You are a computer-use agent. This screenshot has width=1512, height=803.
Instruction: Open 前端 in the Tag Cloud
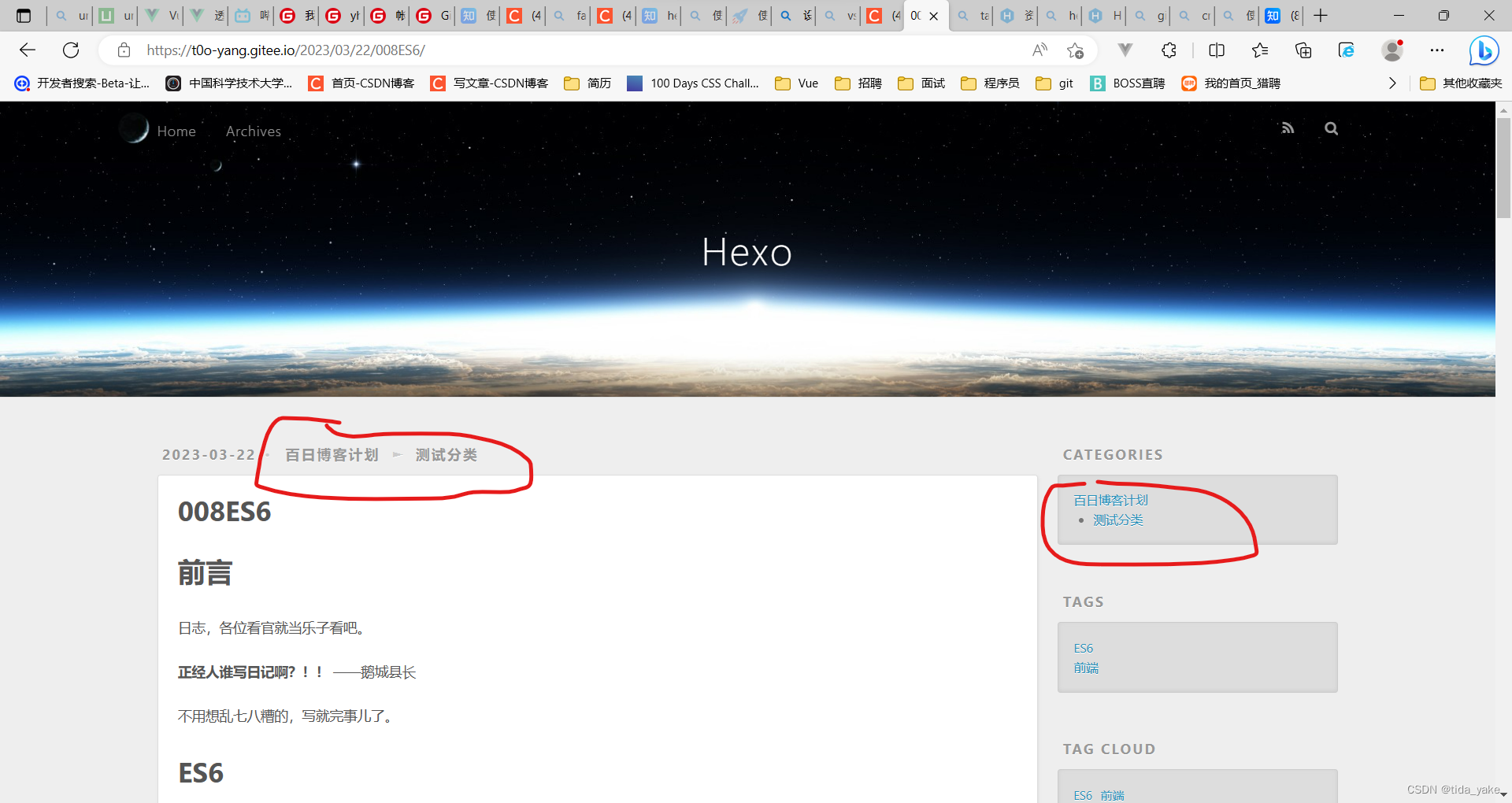[x=1112, y=795]
